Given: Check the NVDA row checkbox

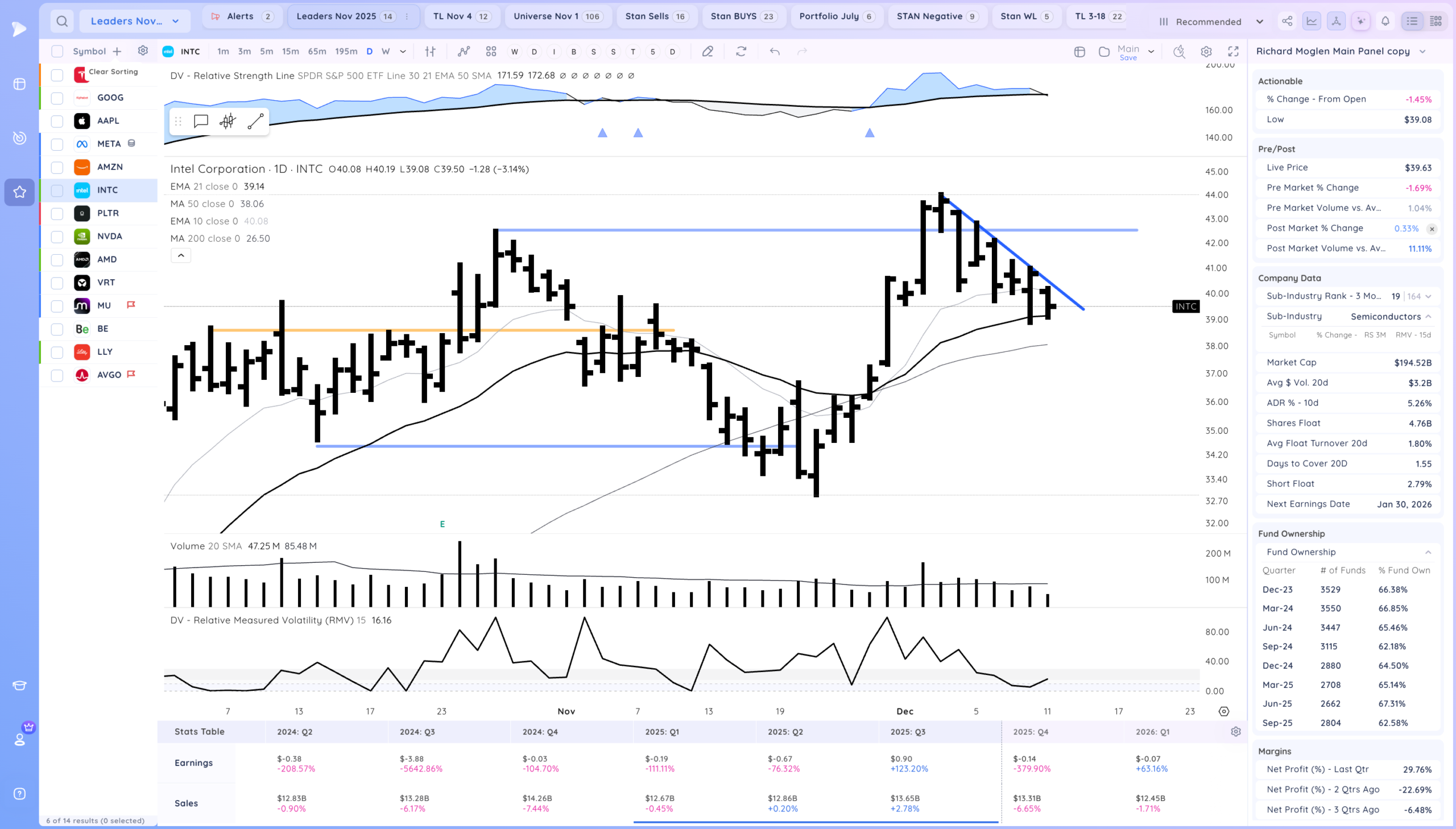Looking at the screenshot, I should [x=57, y=237].
